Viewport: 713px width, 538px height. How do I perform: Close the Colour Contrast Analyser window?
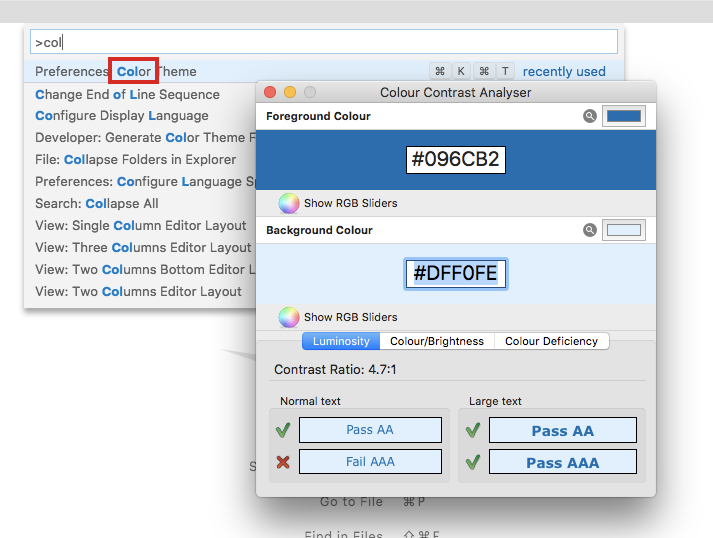[270, 92]
